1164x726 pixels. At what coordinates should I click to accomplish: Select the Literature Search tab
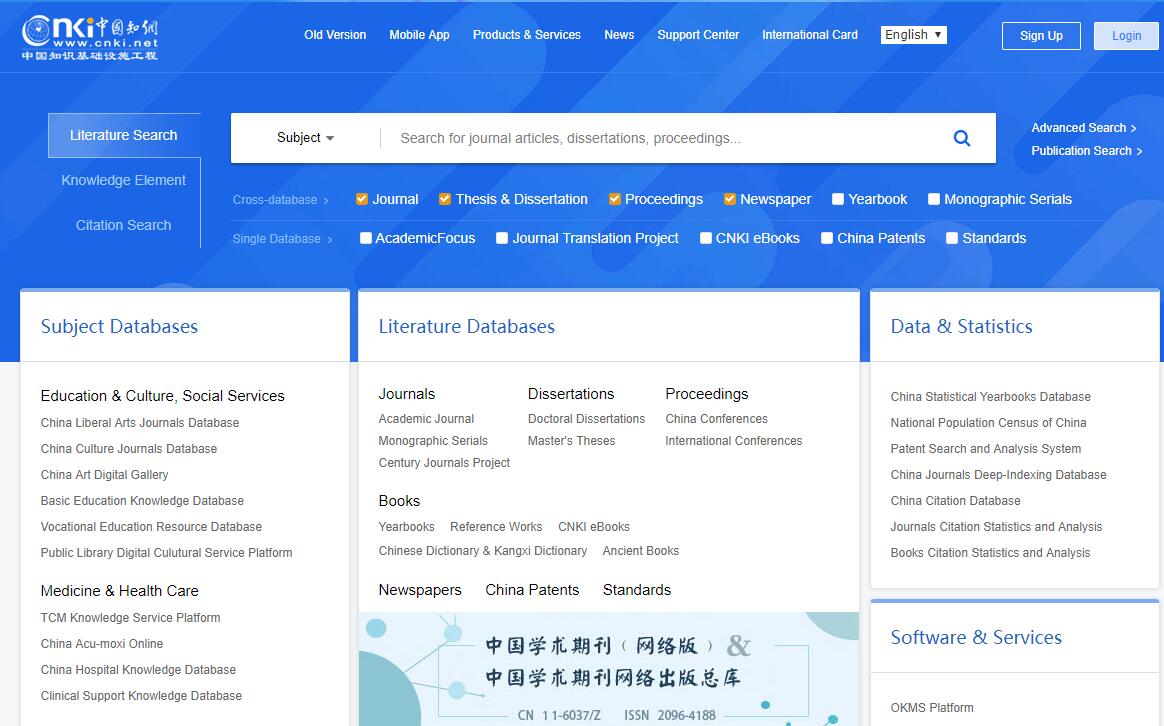click(124, 135)
